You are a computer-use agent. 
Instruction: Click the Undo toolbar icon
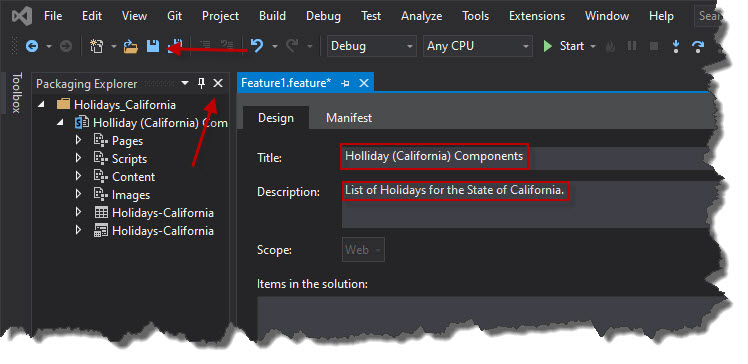(257, 46)
